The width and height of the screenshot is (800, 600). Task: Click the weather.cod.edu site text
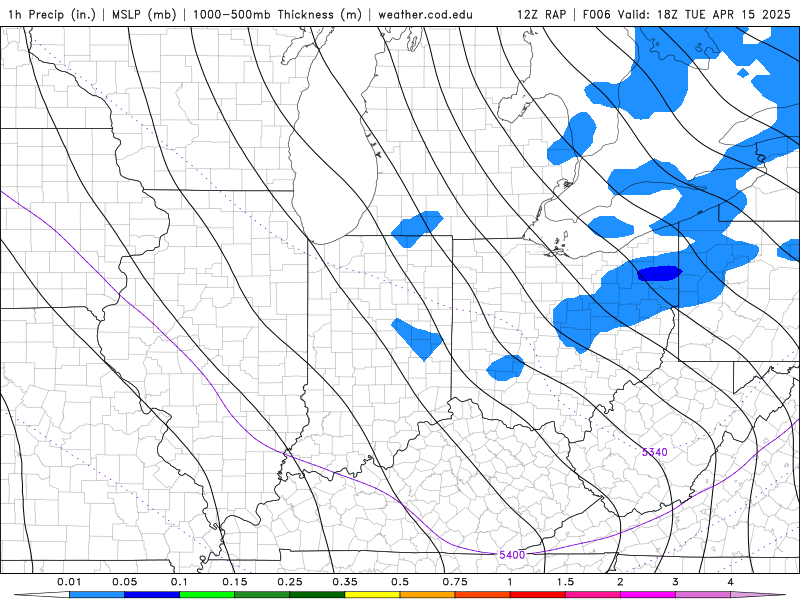pos(425,14)
